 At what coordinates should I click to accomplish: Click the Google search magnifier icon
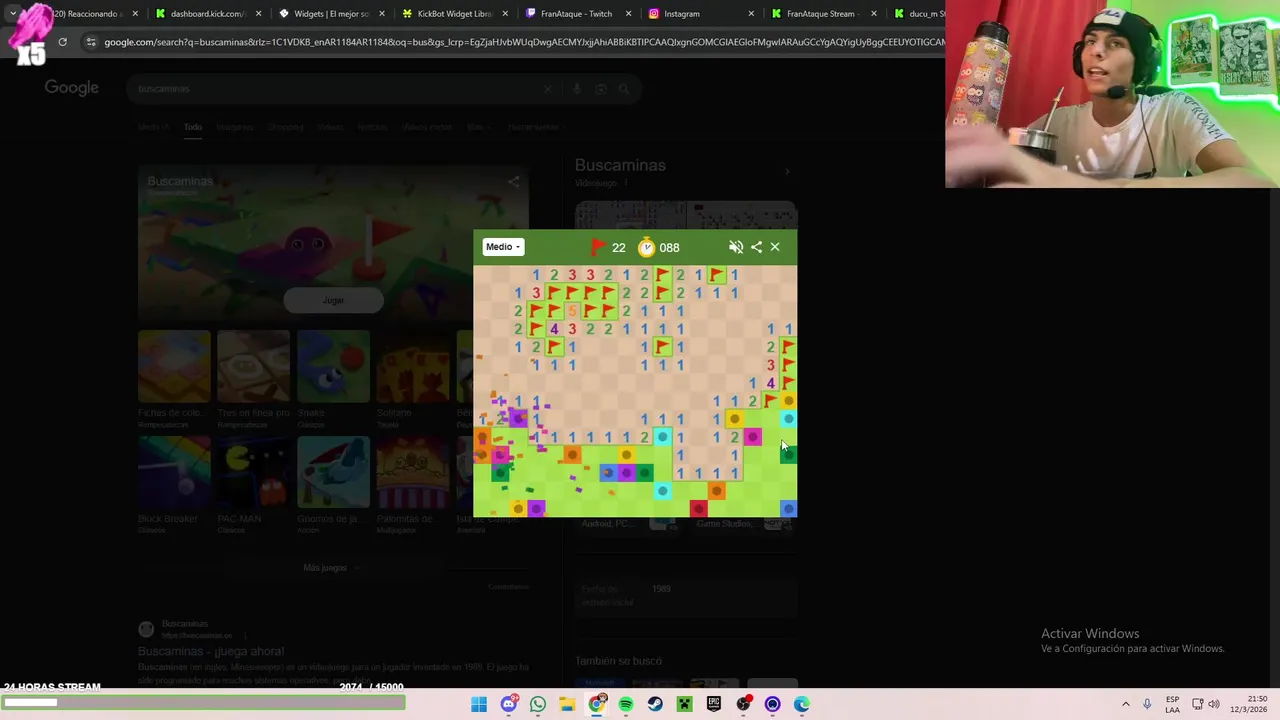pos(624,89)
